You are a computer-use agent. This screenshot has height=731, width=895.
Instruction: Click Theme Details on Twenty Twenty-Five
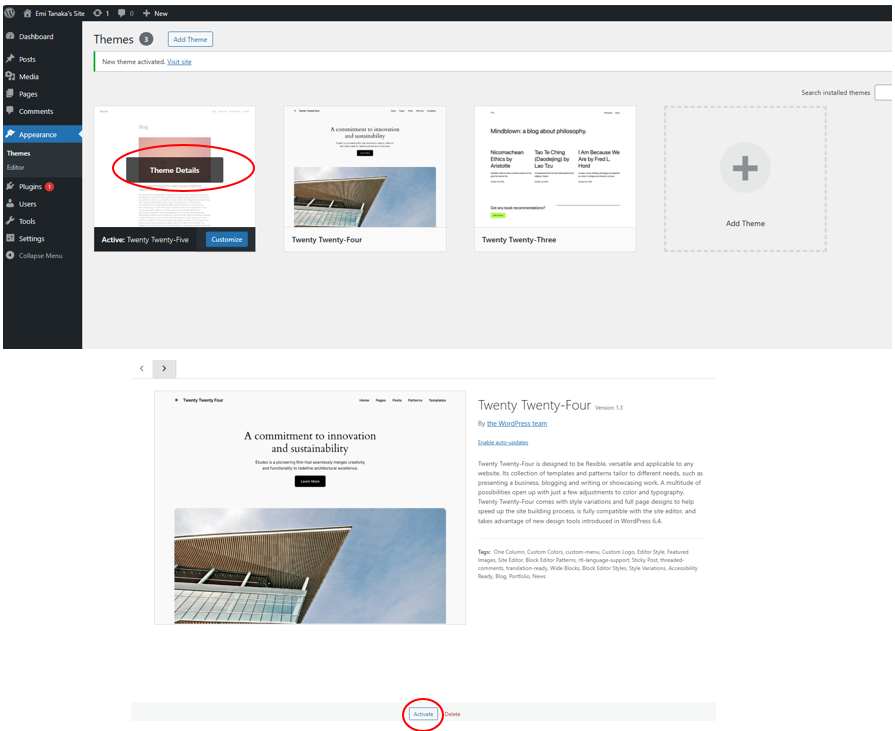pos(175,170)
